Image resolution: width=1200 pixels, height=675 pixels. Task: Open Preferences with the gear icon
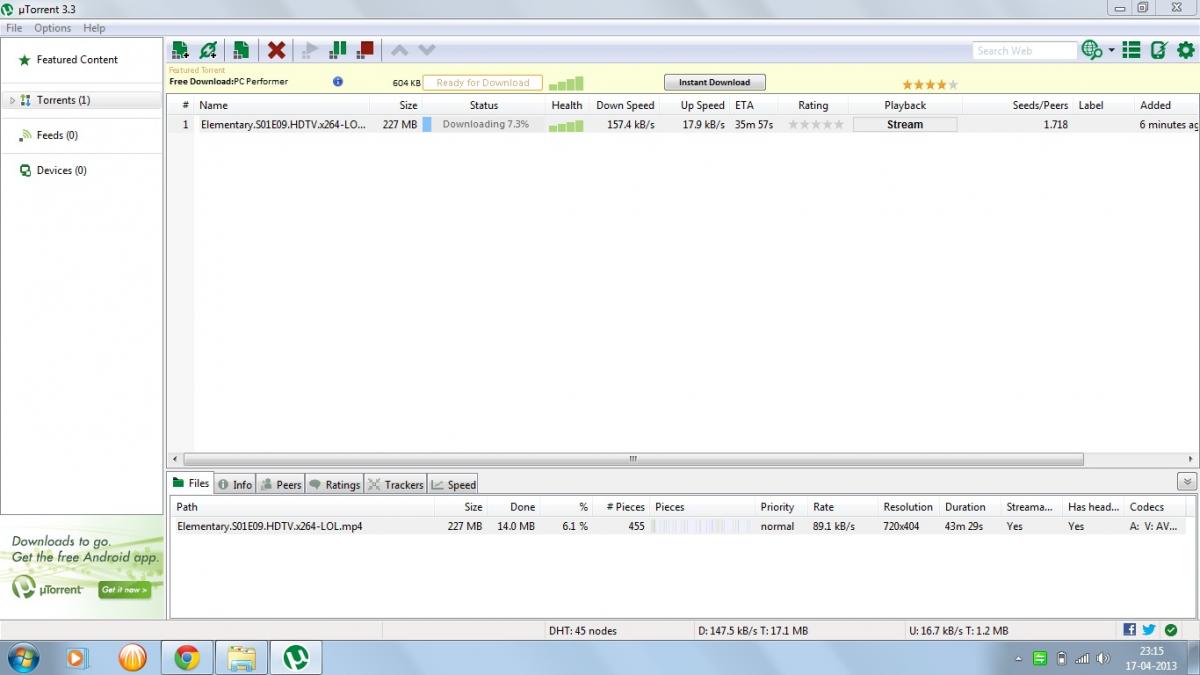[x=1185, y=50]
